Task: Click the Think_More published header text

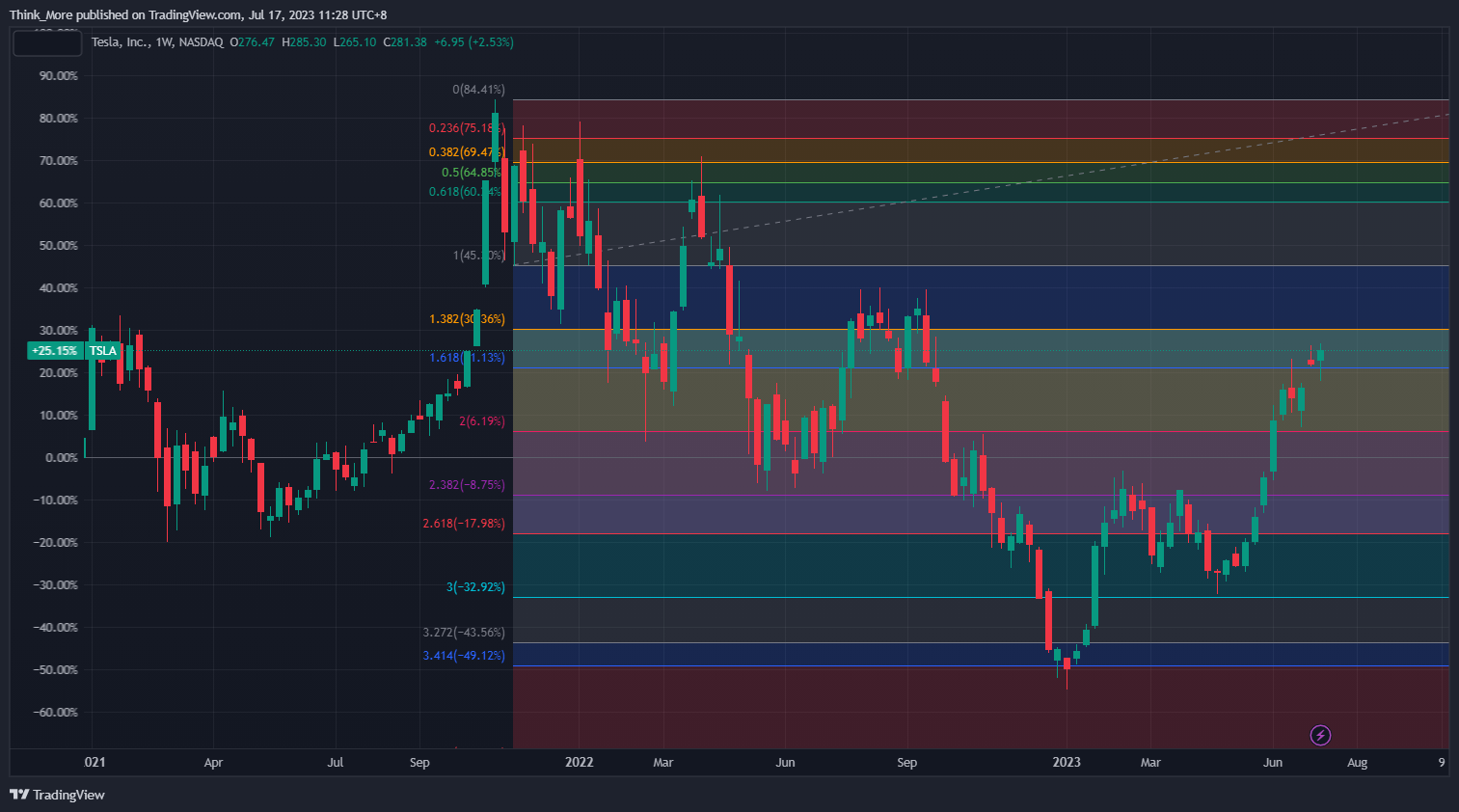Action: (x=199, y=14)
